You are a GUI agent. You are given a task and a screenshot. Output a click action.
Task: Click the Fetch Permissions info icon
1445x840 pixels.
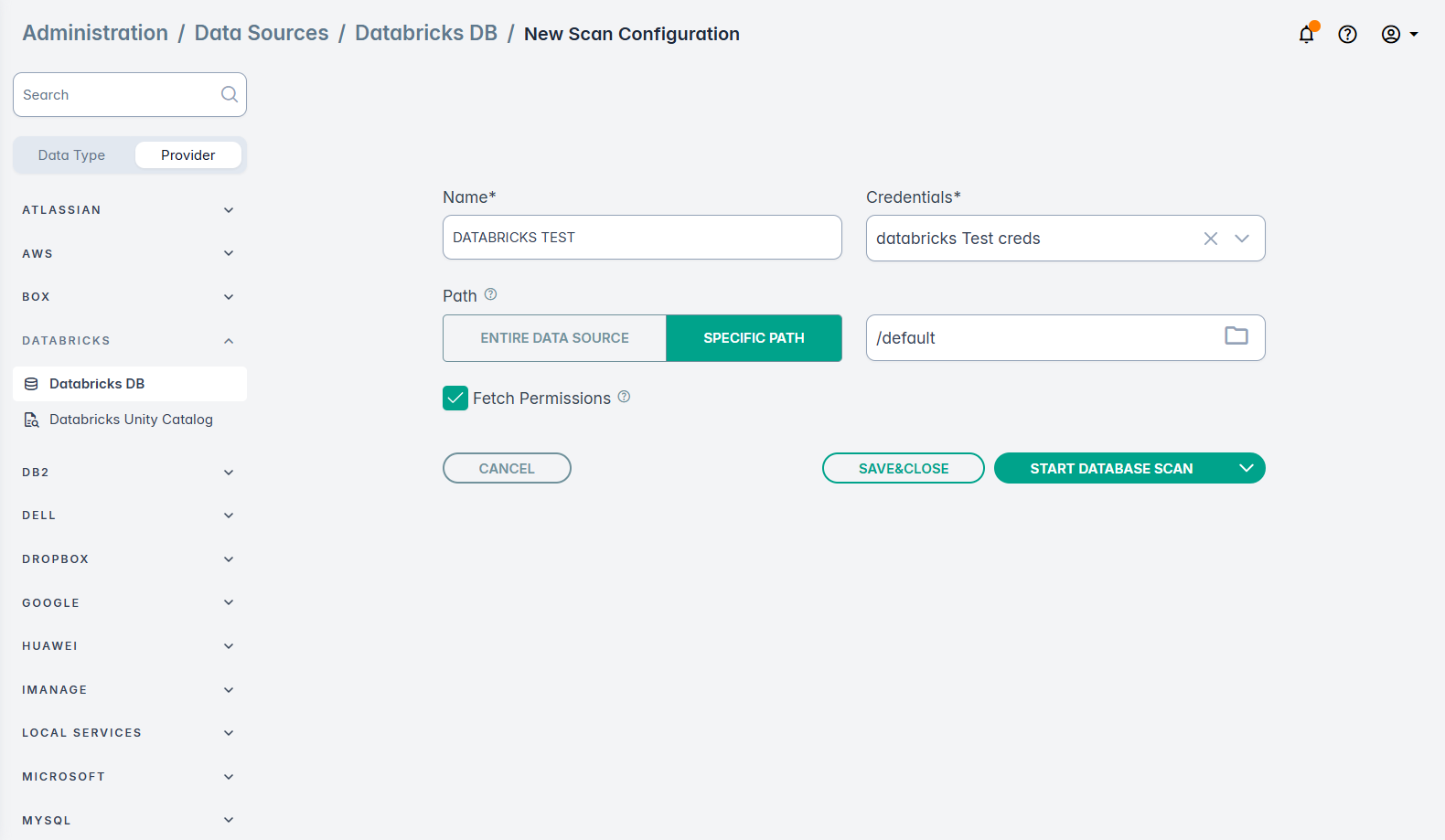pyautogui.click(x=624, y=397)
